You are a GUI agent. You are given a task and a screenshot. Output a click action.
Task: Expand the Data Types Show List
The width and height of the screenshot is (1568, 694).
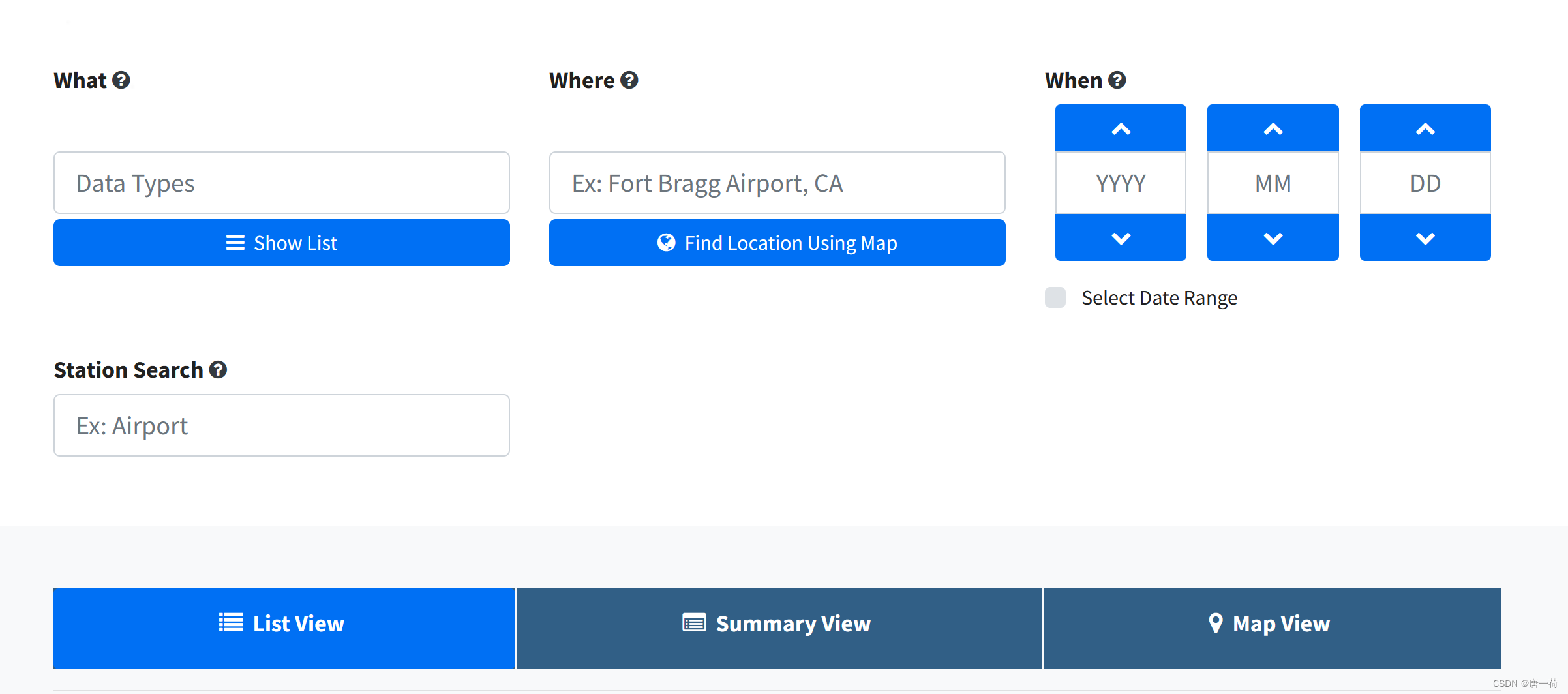click(282, 243)
